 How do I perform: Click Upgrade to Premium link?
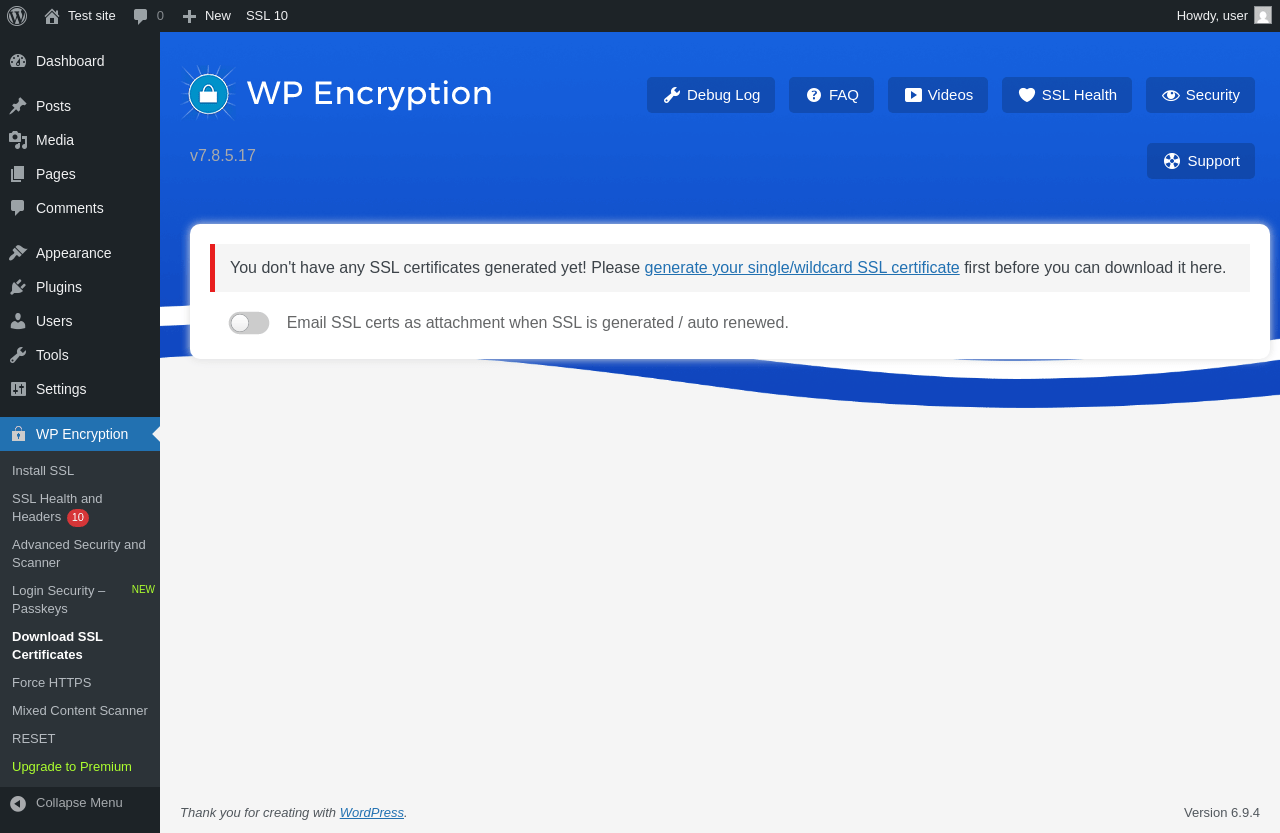72,767
